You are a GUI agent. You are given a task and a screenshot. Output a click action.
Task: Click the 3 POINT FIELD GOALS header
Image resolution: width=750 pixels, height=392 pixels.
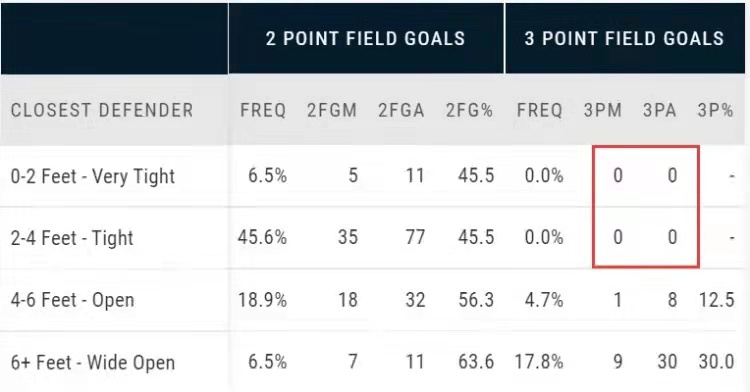click(624, 39)
